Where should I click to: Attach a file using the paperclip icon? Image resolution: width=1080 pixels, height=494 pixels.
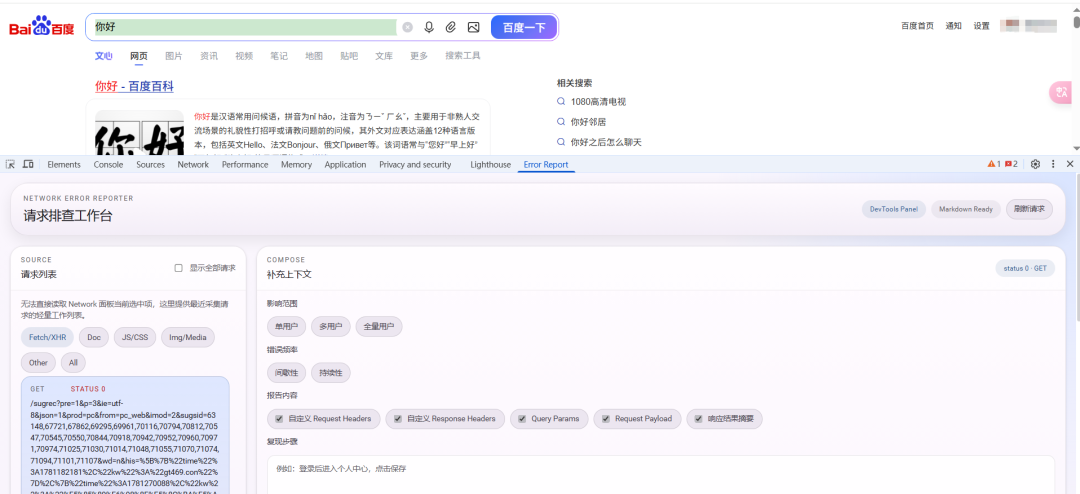[450, 28]
